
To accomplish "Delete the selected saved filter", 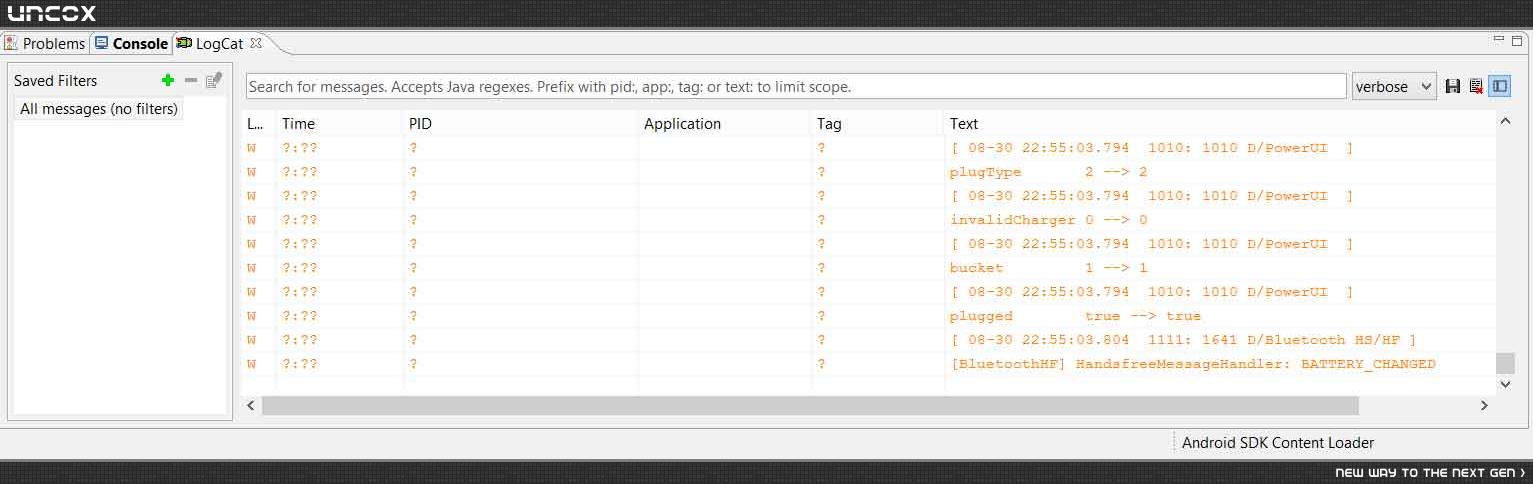I will 191,80.
